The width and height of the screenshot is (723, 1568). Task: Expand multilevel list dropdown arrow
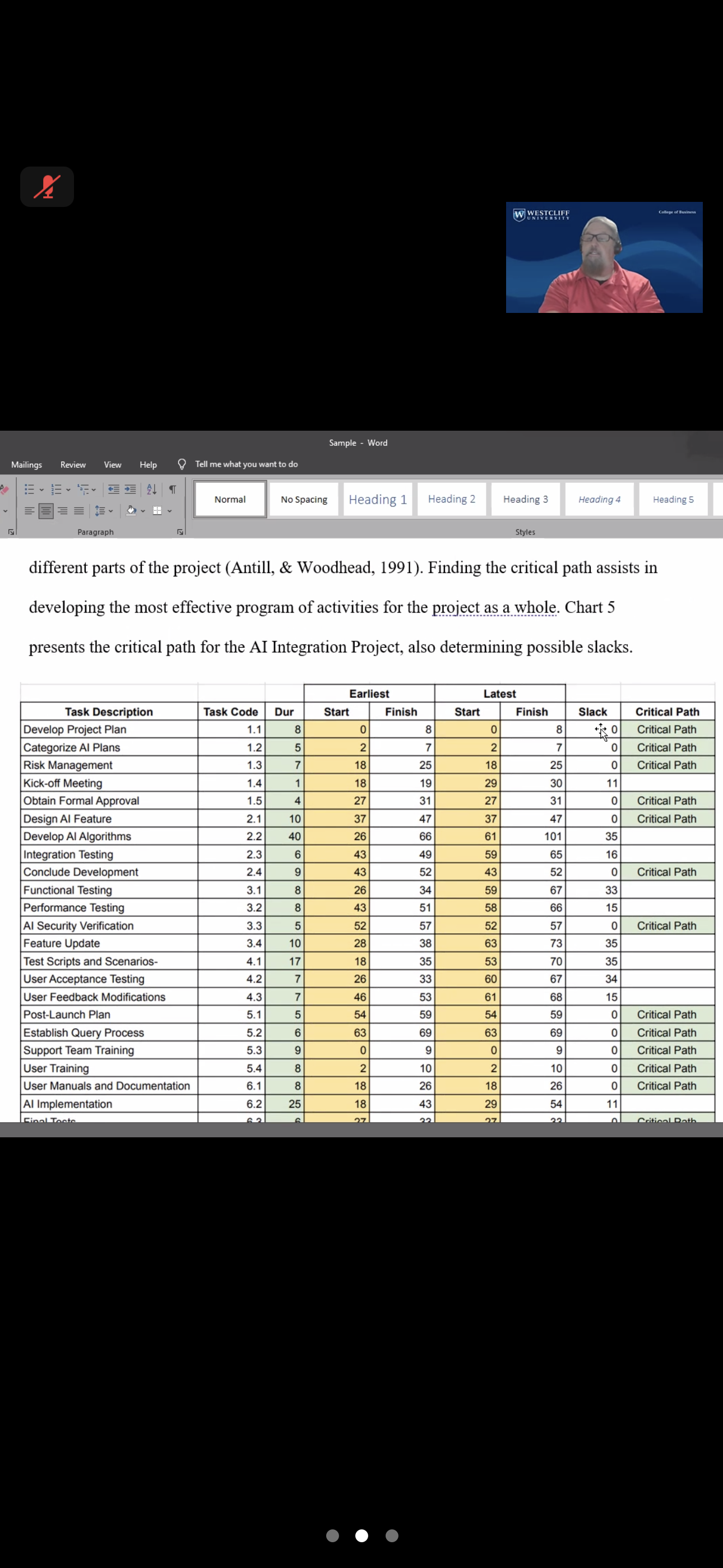point(94,490)
